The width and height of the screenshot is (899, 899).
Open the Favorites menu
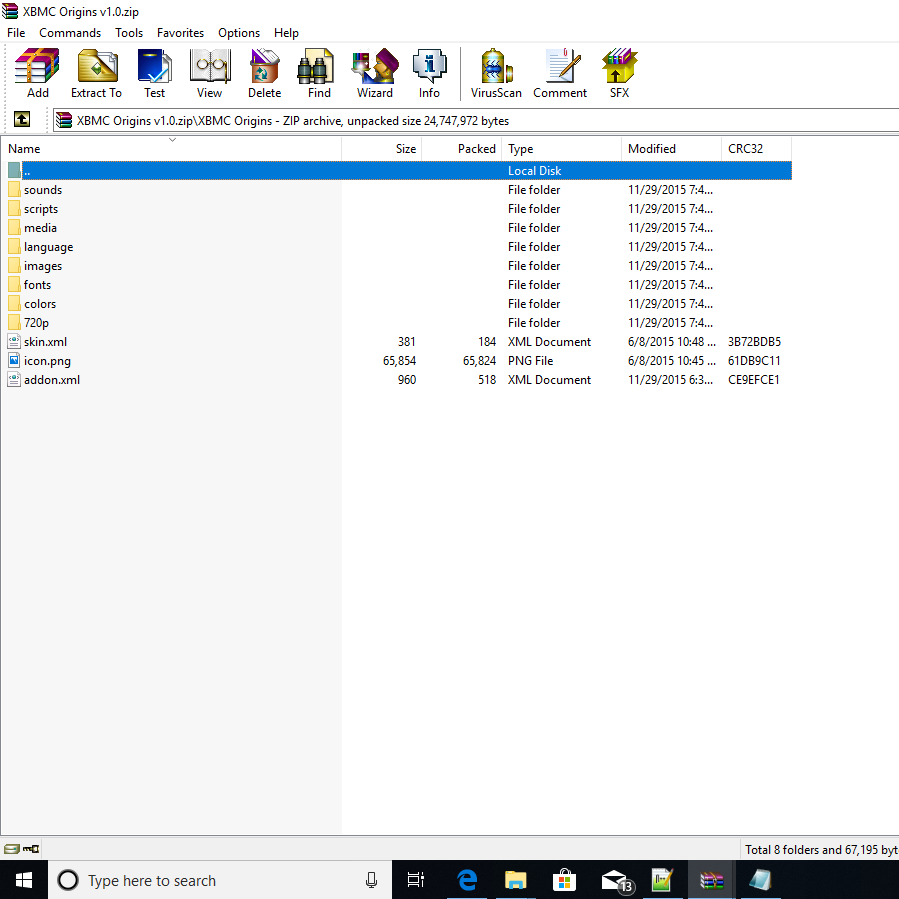180,33
